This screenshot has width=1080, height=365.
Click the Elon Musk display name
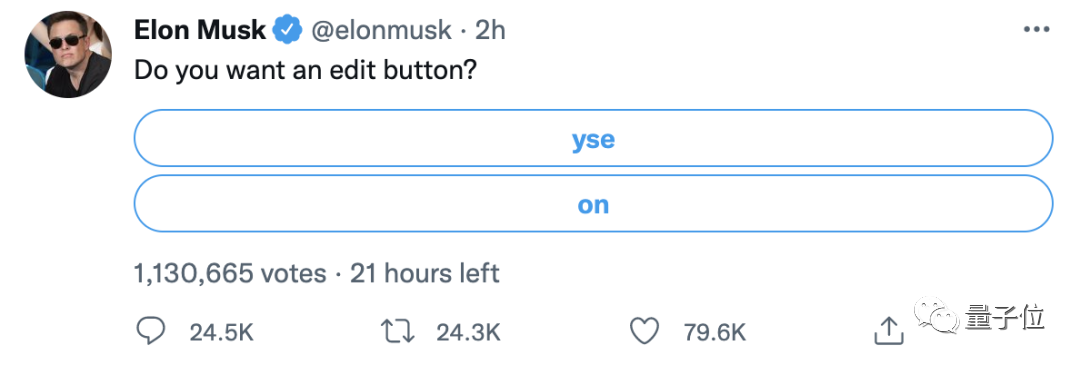pyautogui.click(x=200, y=30)
